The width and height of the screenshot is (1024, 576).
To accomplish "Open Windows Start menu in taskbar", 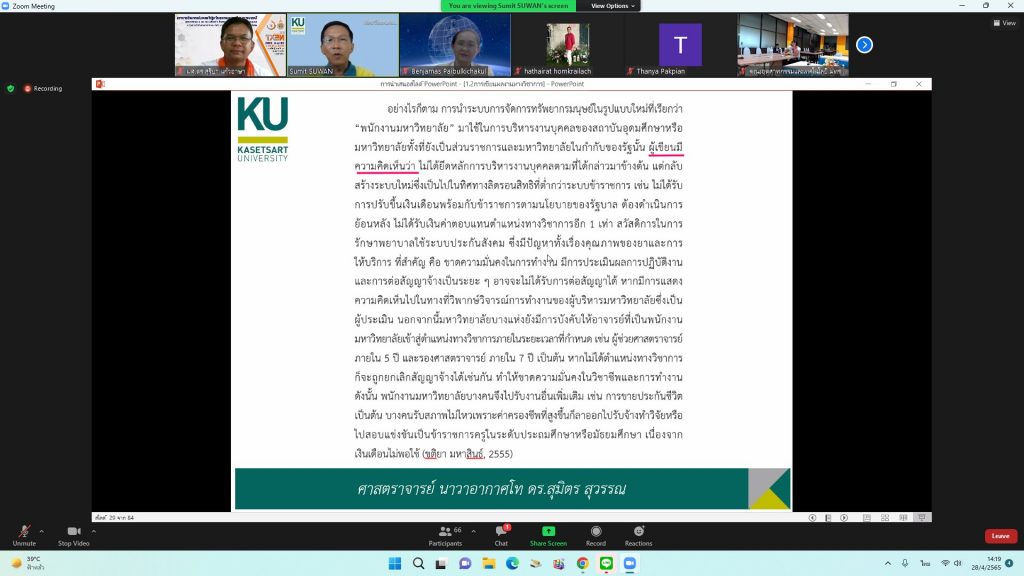I will point(393,564).
